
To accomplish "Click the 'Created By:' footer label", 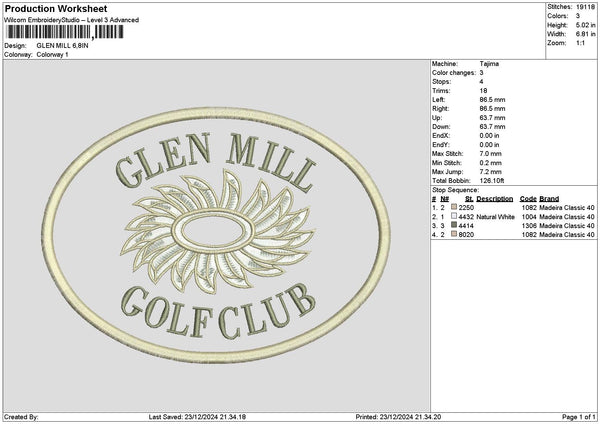I will coord(21,417).
